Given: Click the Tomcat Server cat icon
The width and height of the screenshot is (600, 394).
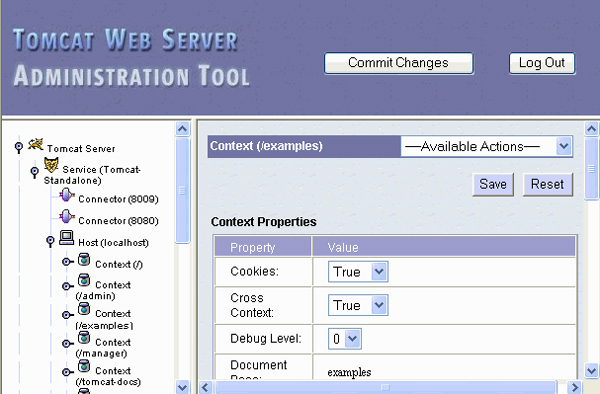Looking at the screenshot, I should point(36,145).
